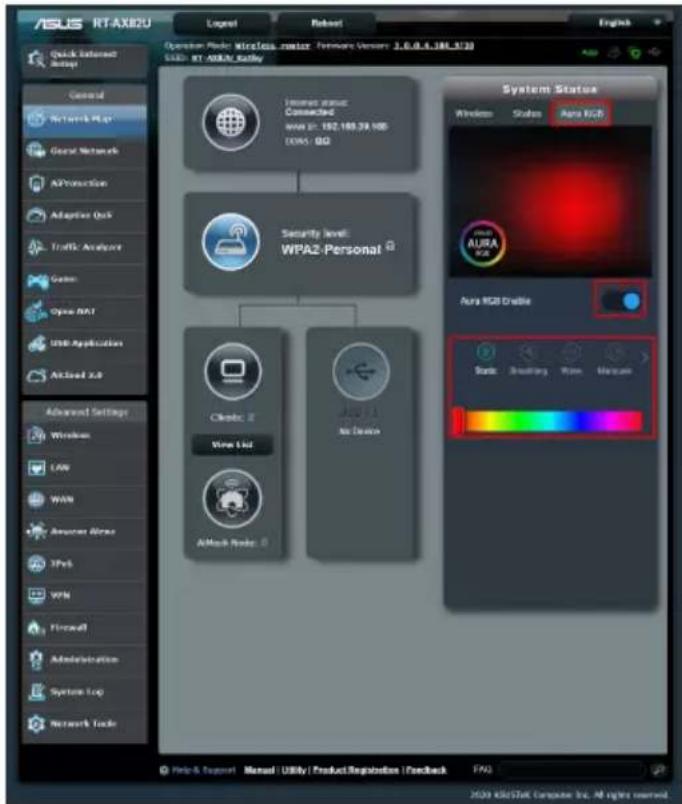Screen dimensions: 682x804
Task: Open the Guest Network page
Action: [x=85, y=151]
